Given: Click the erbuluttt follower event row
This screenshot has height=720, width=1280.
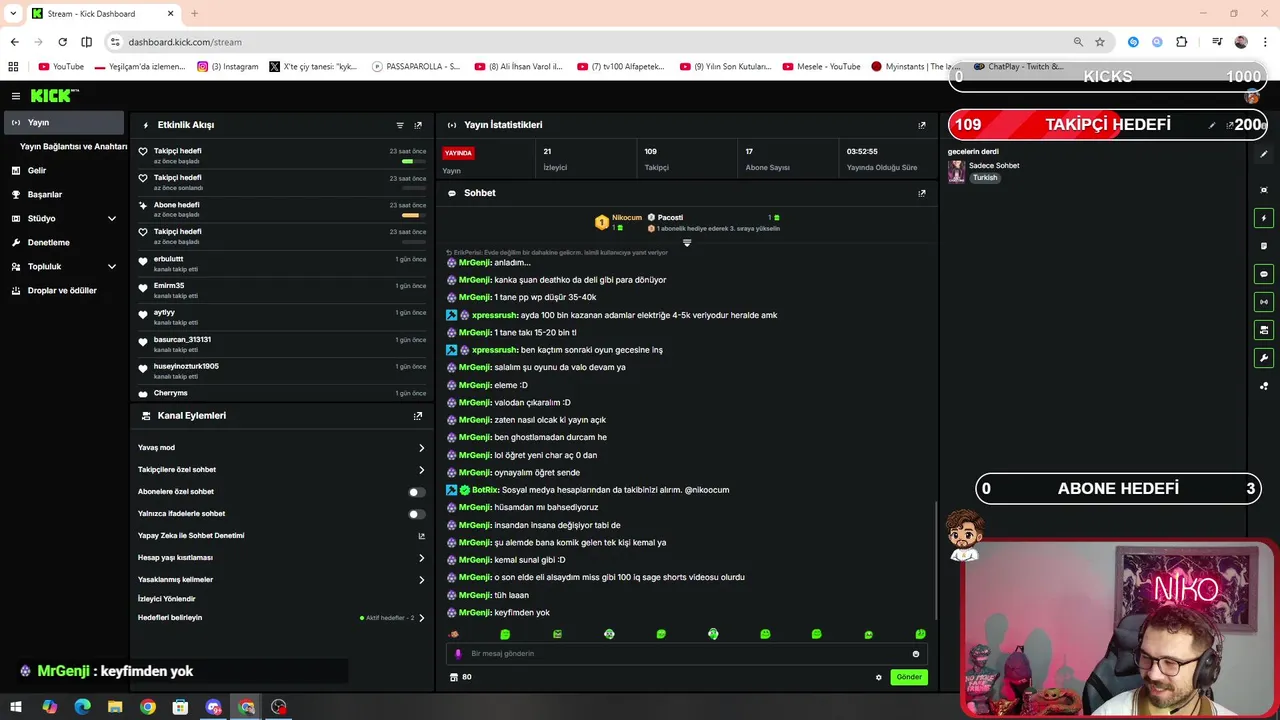Looking at the screenshot, I should 283,263.
